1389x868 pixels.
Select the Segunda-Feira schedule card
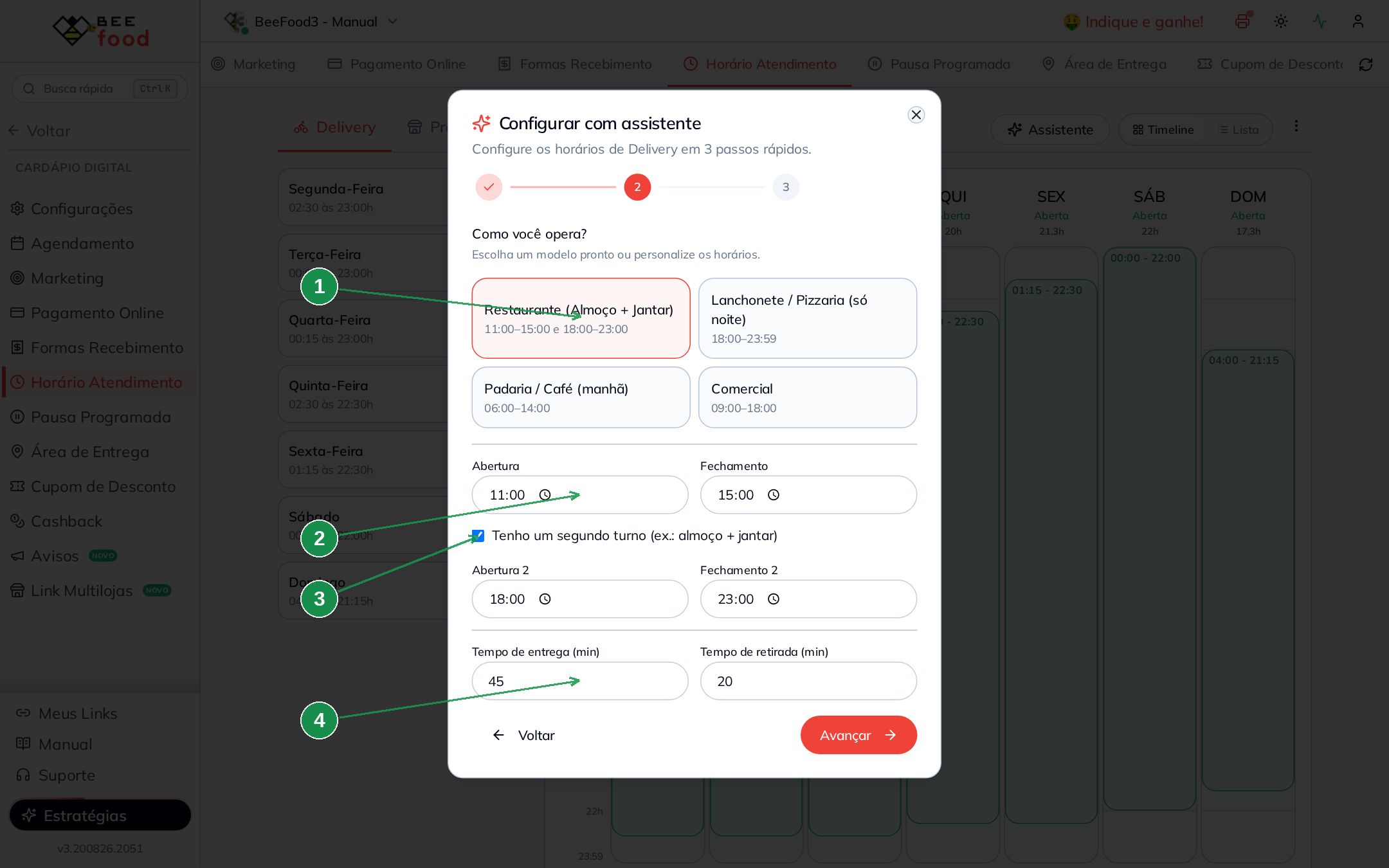[x=364, y=197]
